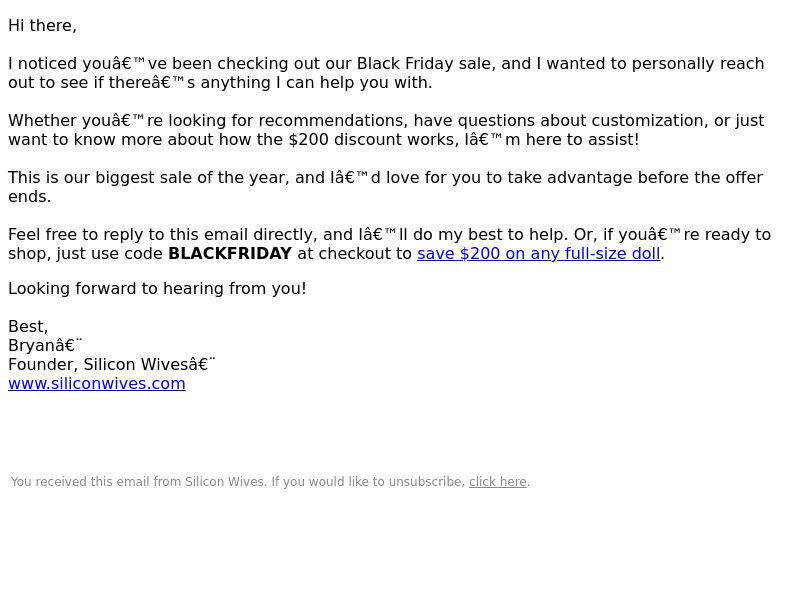The height and width of the screenshot is (600, 800).
Task: Click the phrase 'at checkout to'
Action: (355, 254)
